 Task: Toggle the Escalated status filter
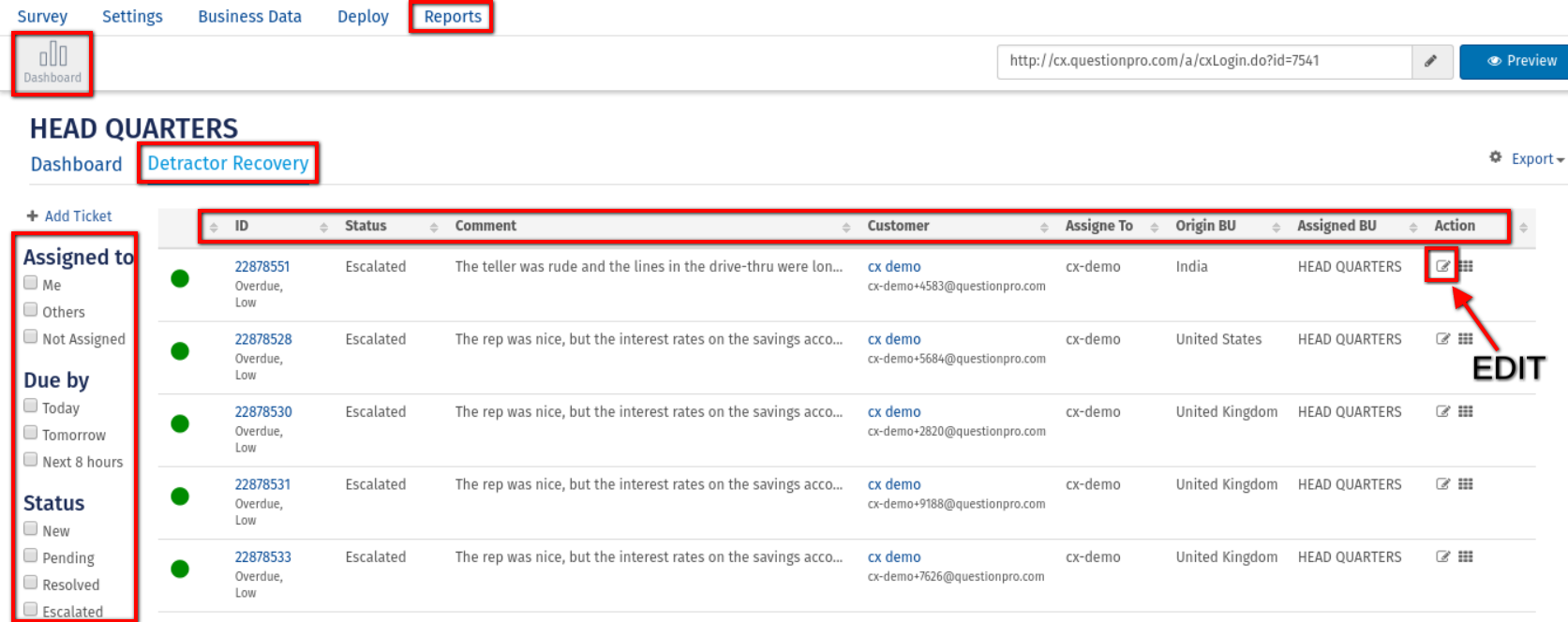coord(31,610)
